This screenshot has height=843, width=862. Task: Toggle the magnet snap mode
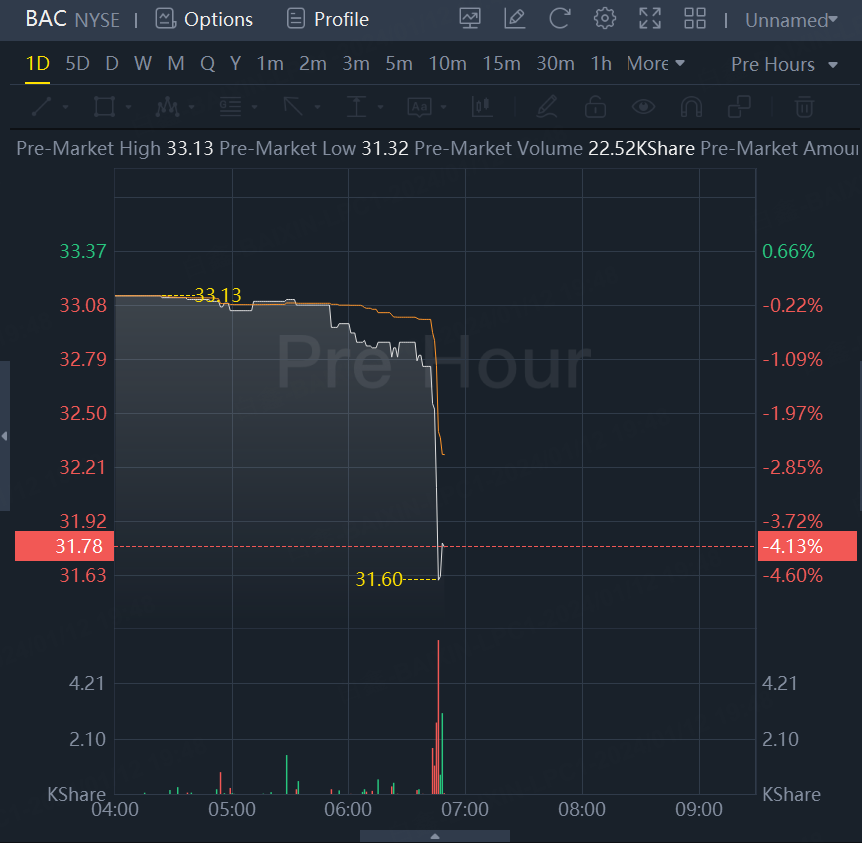pyautogui.click(x=691, y=106)
